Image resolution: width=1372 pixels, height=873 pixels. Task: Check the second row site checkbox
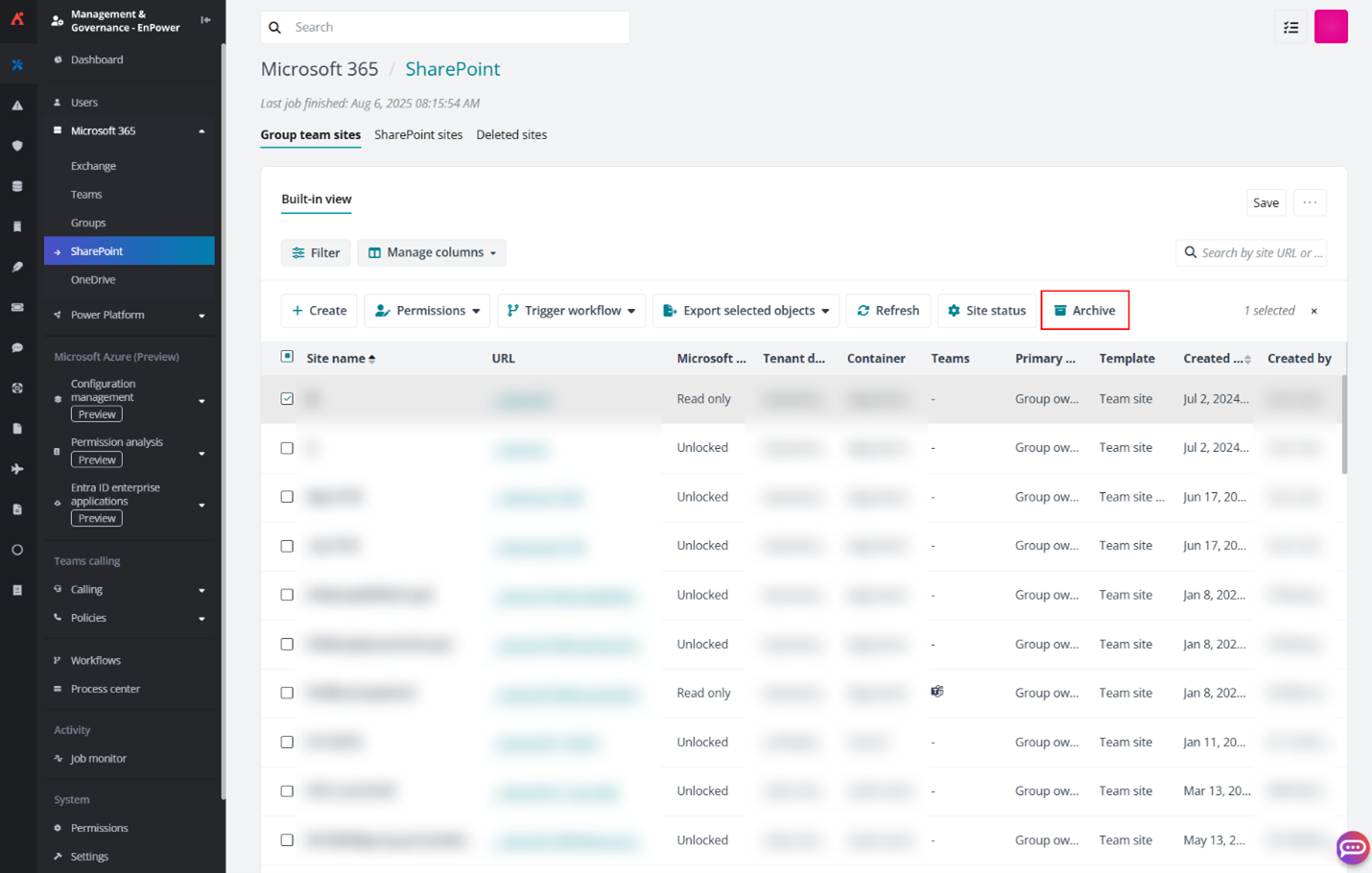[x=287, y=448]
